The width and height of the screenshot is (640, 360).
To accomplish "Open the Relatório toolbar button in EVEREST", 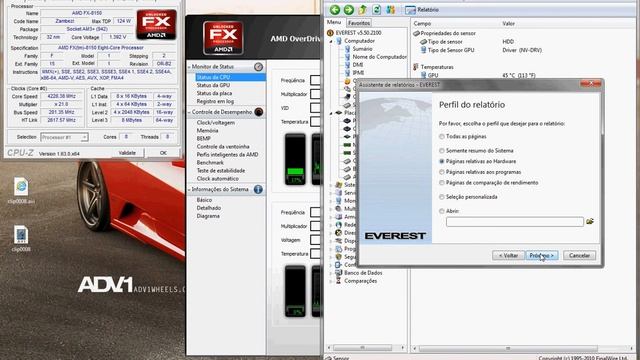I will 422,10.
